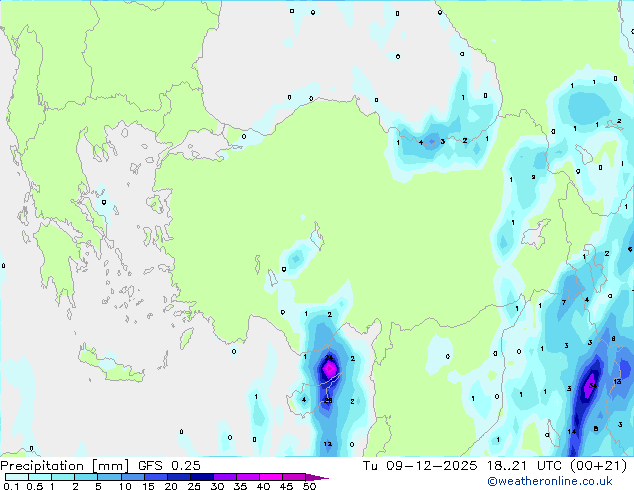Screen dimensions: 634x490
Task: Click the '12' precipitation value on map
Action: 328,444
